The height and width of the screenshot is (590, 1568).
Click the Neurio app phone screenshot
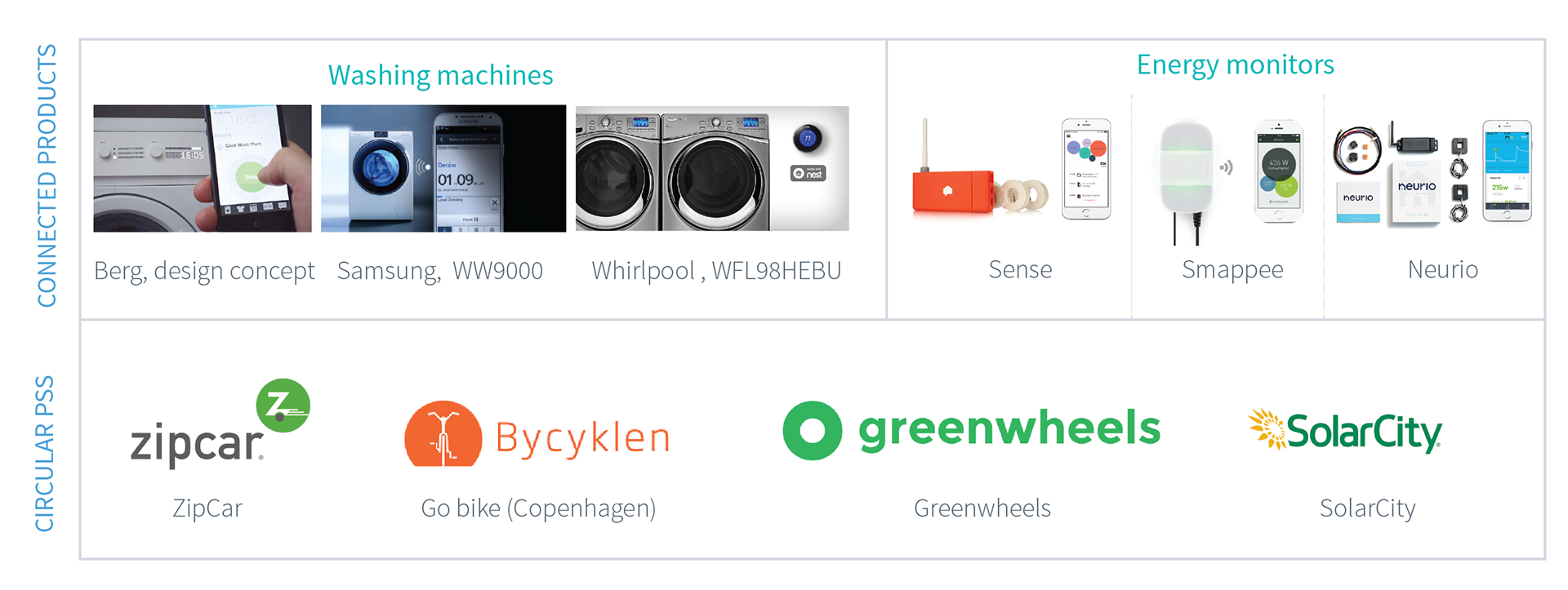[1508, 171]
